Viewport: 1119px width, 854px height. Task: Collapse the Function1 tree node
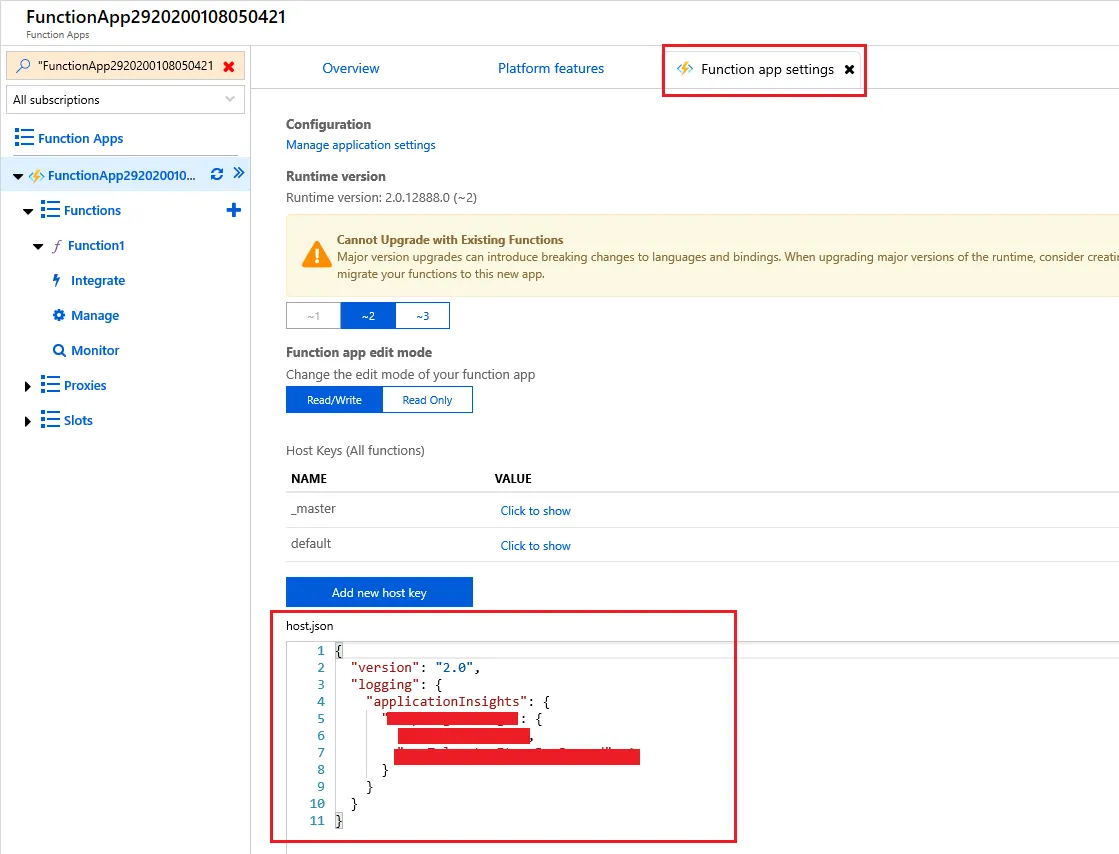[x=39, y=246]
